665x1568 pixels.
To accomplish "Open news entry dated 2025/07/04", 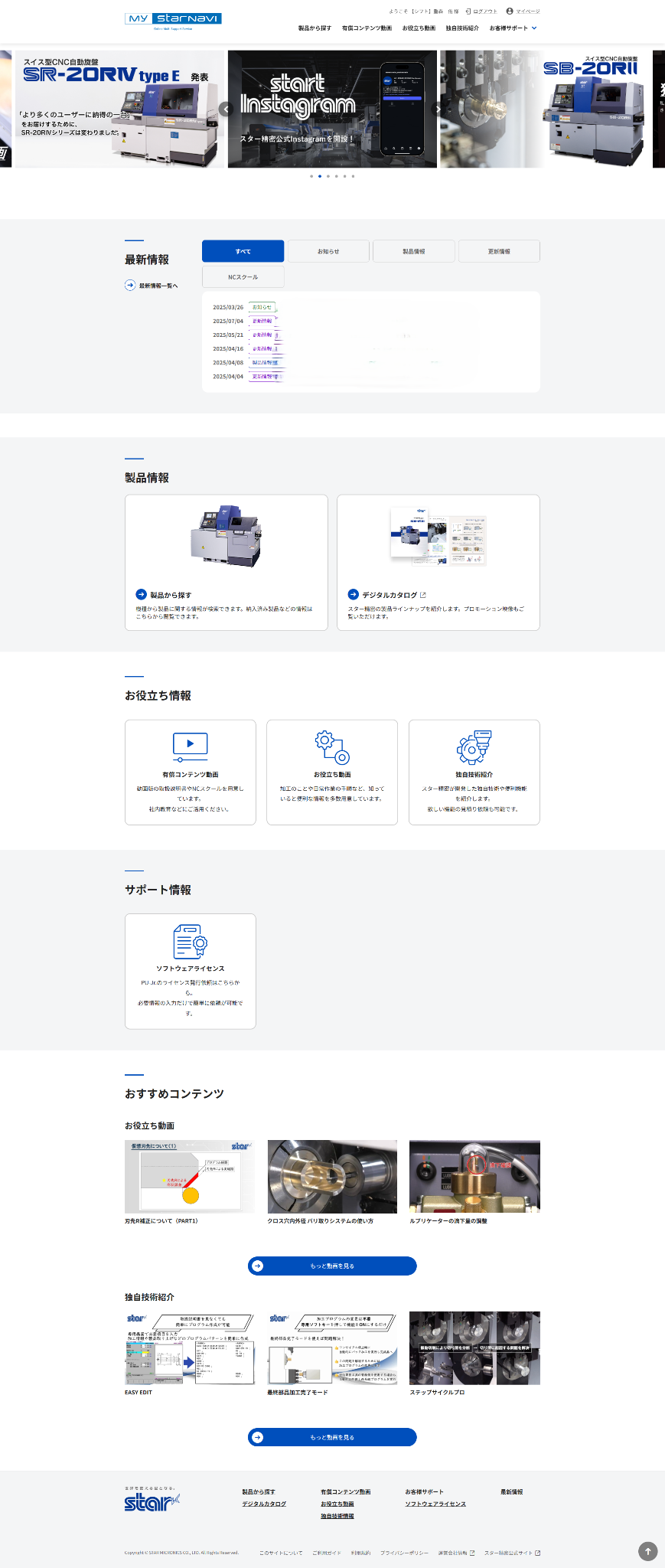I will coord(371,321).
